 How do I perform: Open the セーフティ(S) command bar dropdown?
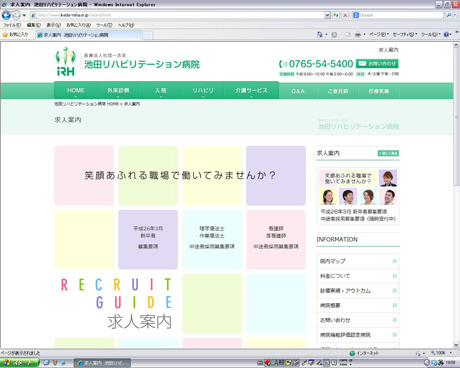click(x=405, y=34)
